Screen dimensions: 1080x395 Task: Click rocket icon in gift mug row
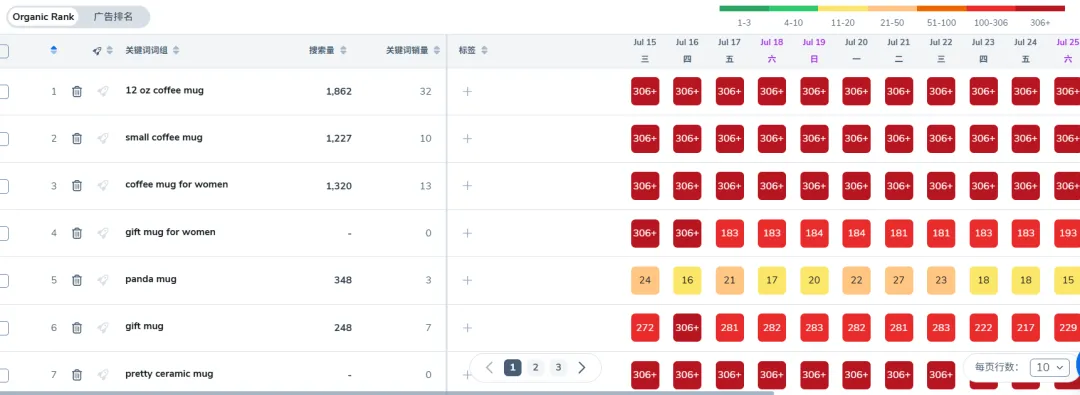(x=103, y=327)
